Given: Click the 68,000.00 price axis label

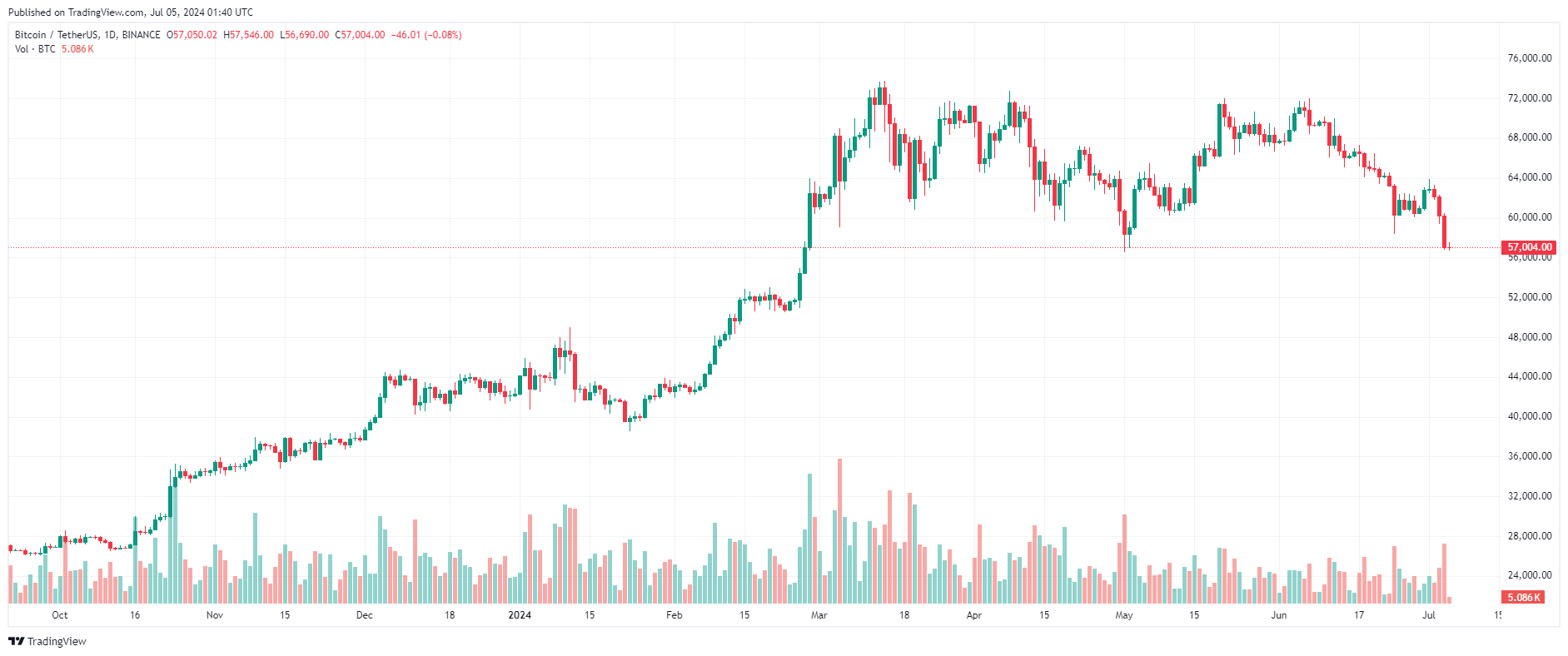Looking at the screenshot, I should 1529,137.
